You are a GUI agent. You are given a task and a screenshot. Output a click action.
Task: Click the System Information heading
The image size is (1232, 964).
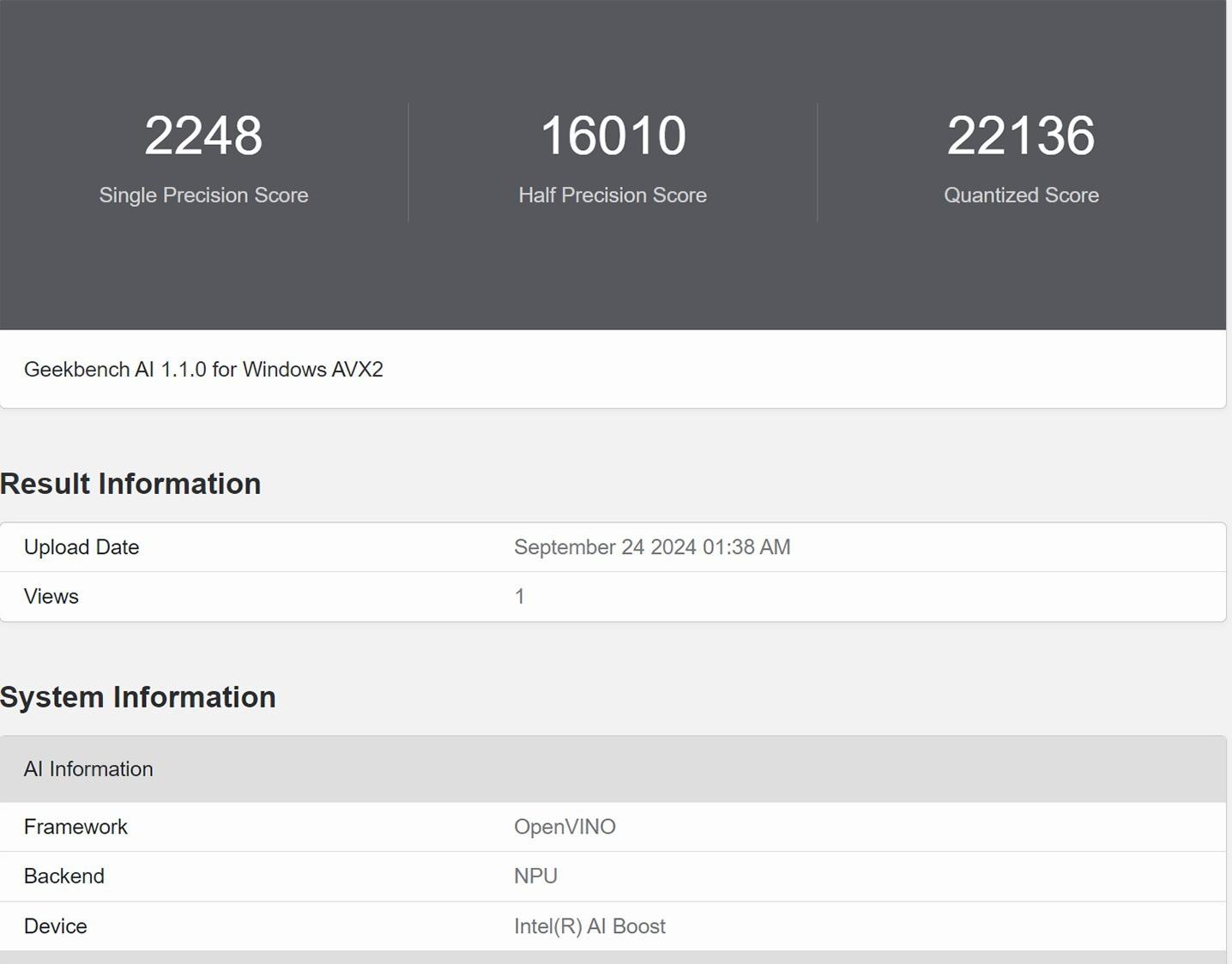click(138, 697)
